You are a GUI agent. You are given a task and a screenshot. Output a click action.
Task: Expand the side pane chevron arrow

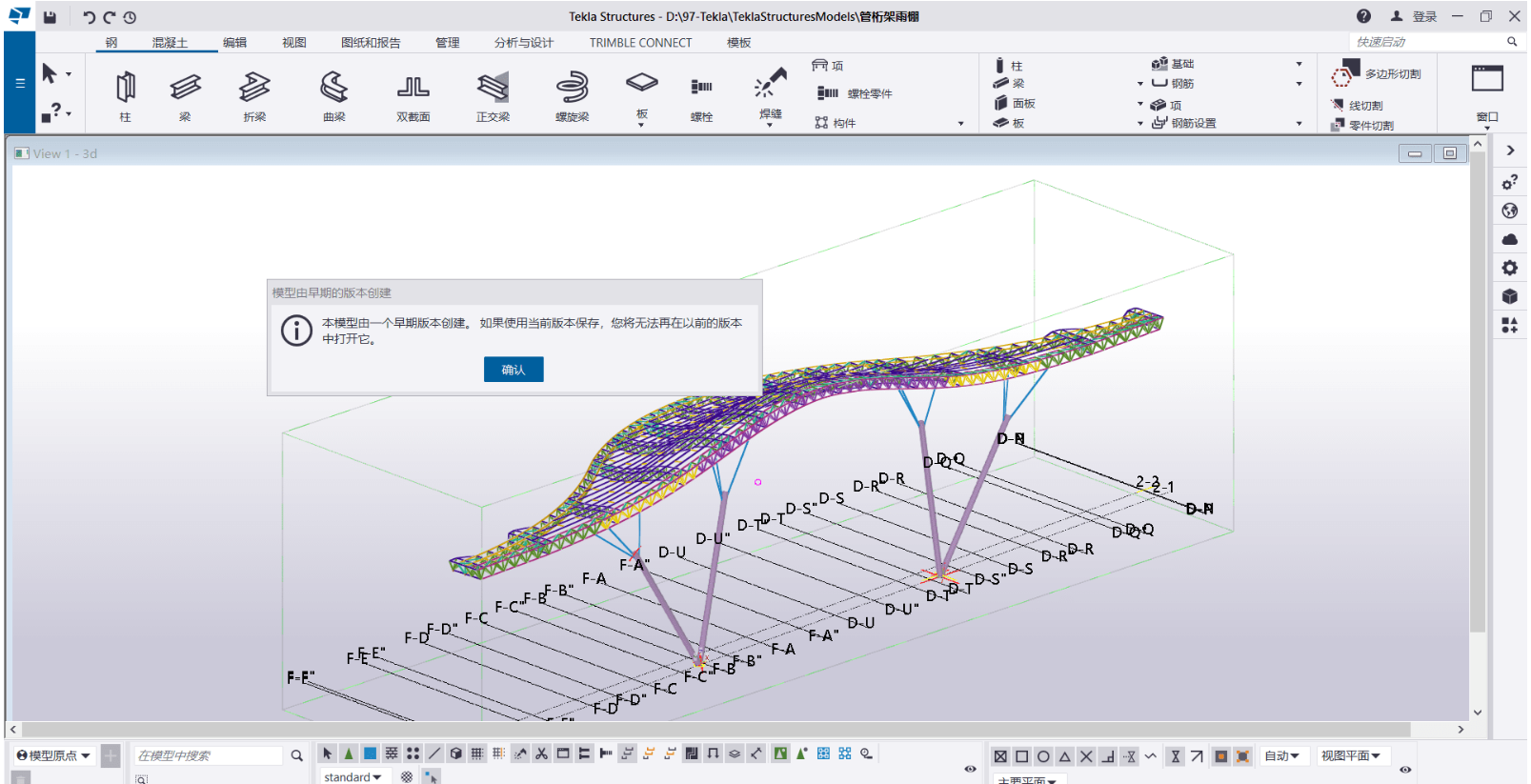[x=1510, y=151]
